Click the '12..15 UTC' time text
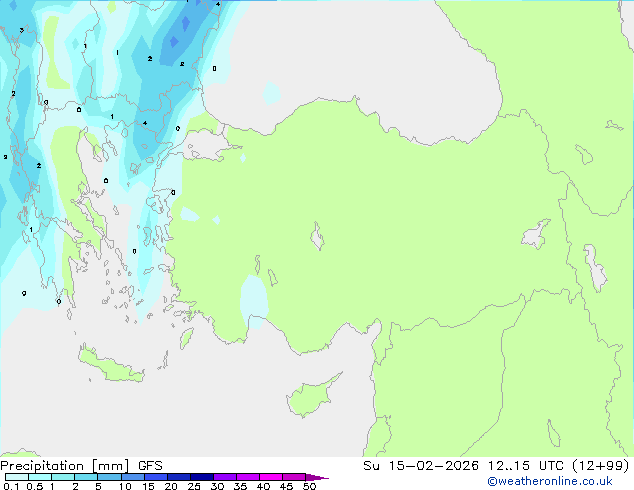Viewport: 634px width, 490px height. [525, 465]
